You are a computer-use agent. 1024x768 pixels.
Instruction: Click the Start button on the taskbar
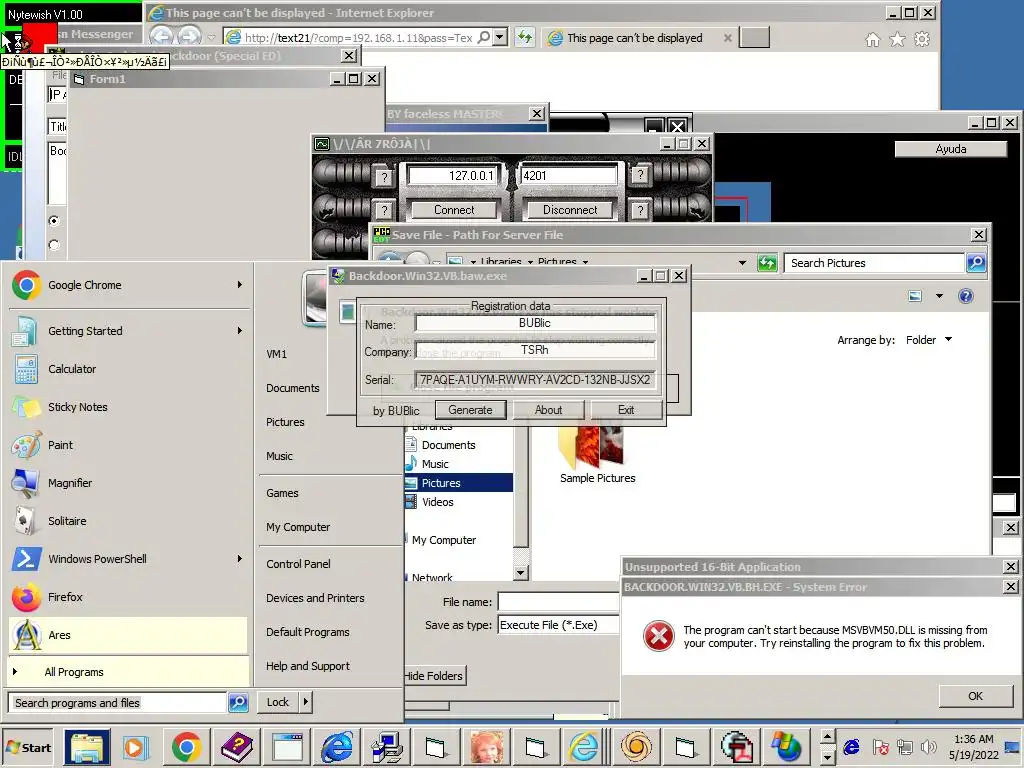(x=29, y=748)
